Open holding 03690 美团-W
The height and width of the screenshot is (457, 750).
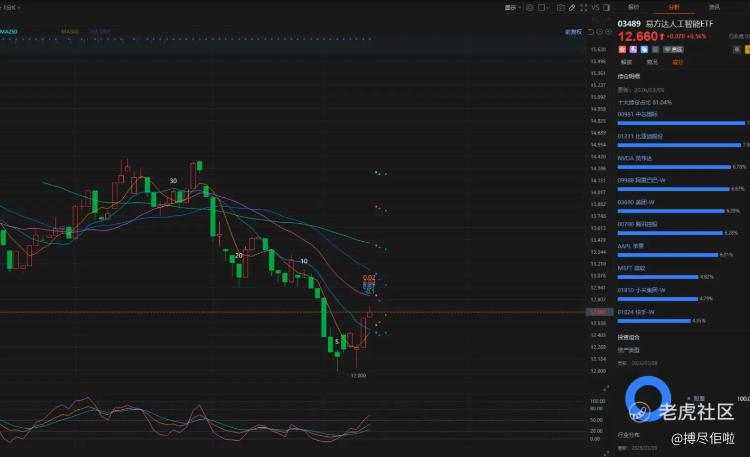pyautogui.click(x=636, y=202)
